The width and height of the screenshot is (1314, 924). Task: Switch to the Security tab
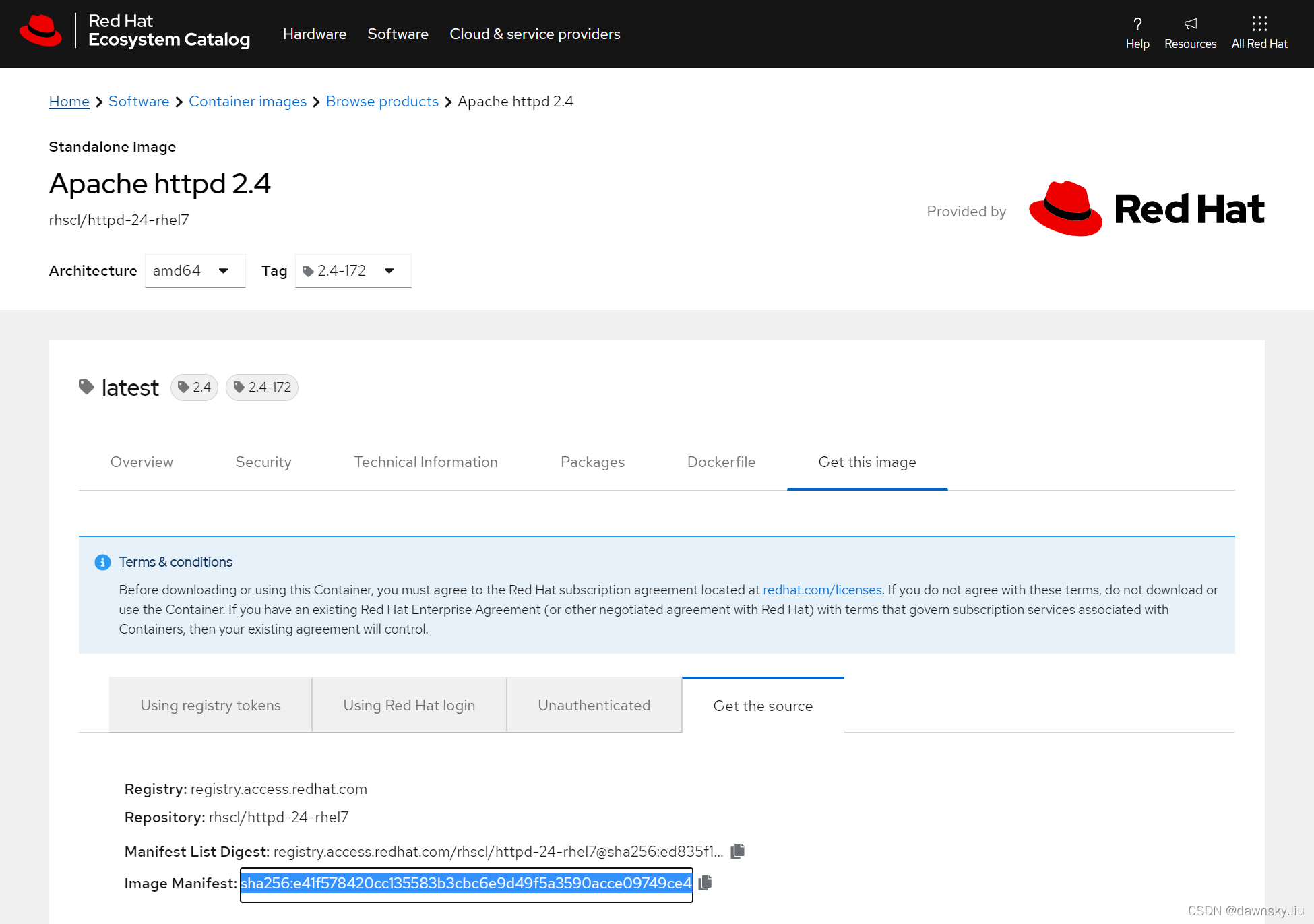[263, 461]
